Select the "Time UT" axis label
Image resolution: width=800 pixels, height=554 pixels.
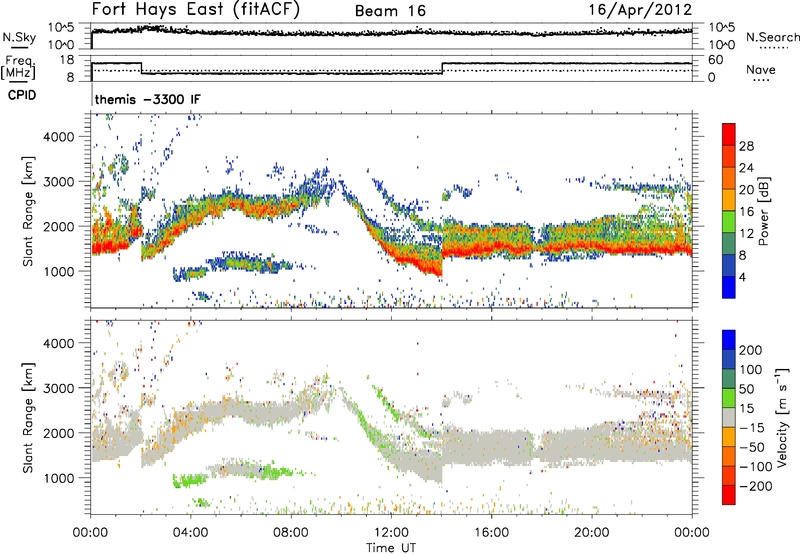point(391,548)
